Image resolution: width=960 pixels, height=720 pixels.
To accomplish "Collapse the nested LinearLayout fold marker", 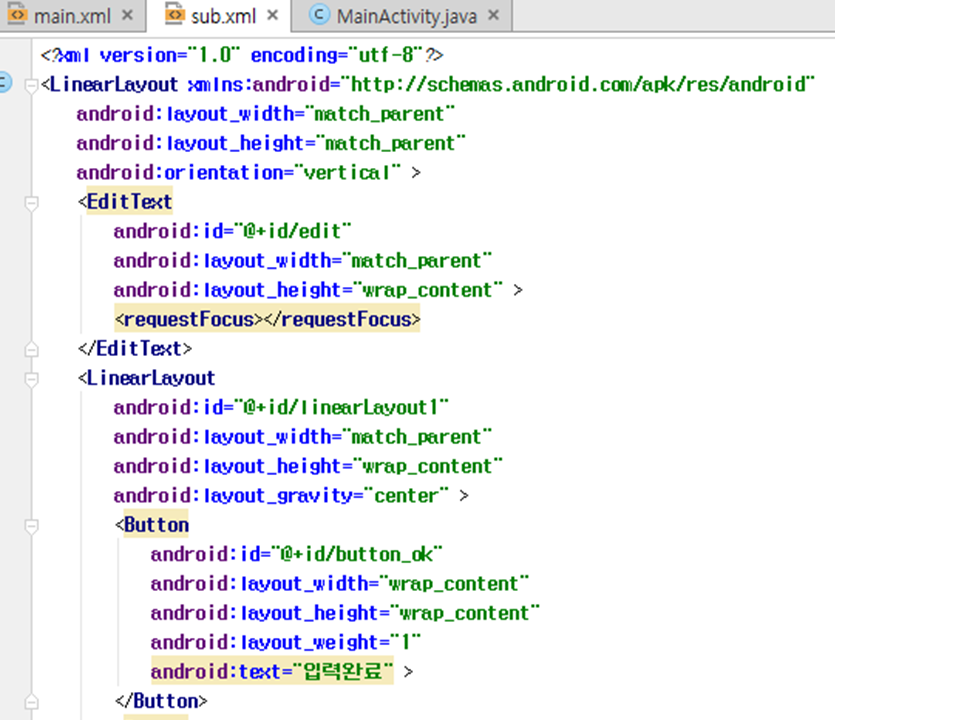I will (31, 378).
